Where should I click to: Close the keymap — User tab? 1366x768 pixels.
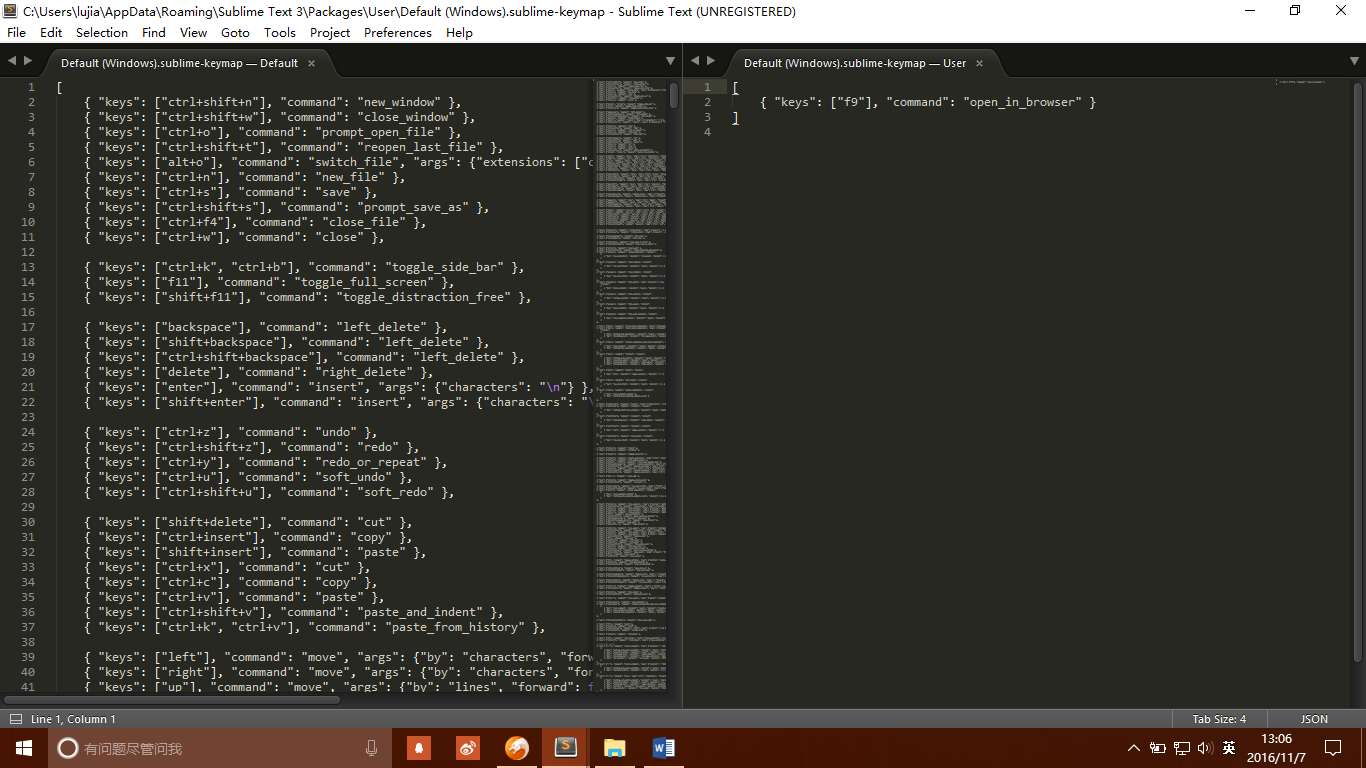click(x=979, y=63)
